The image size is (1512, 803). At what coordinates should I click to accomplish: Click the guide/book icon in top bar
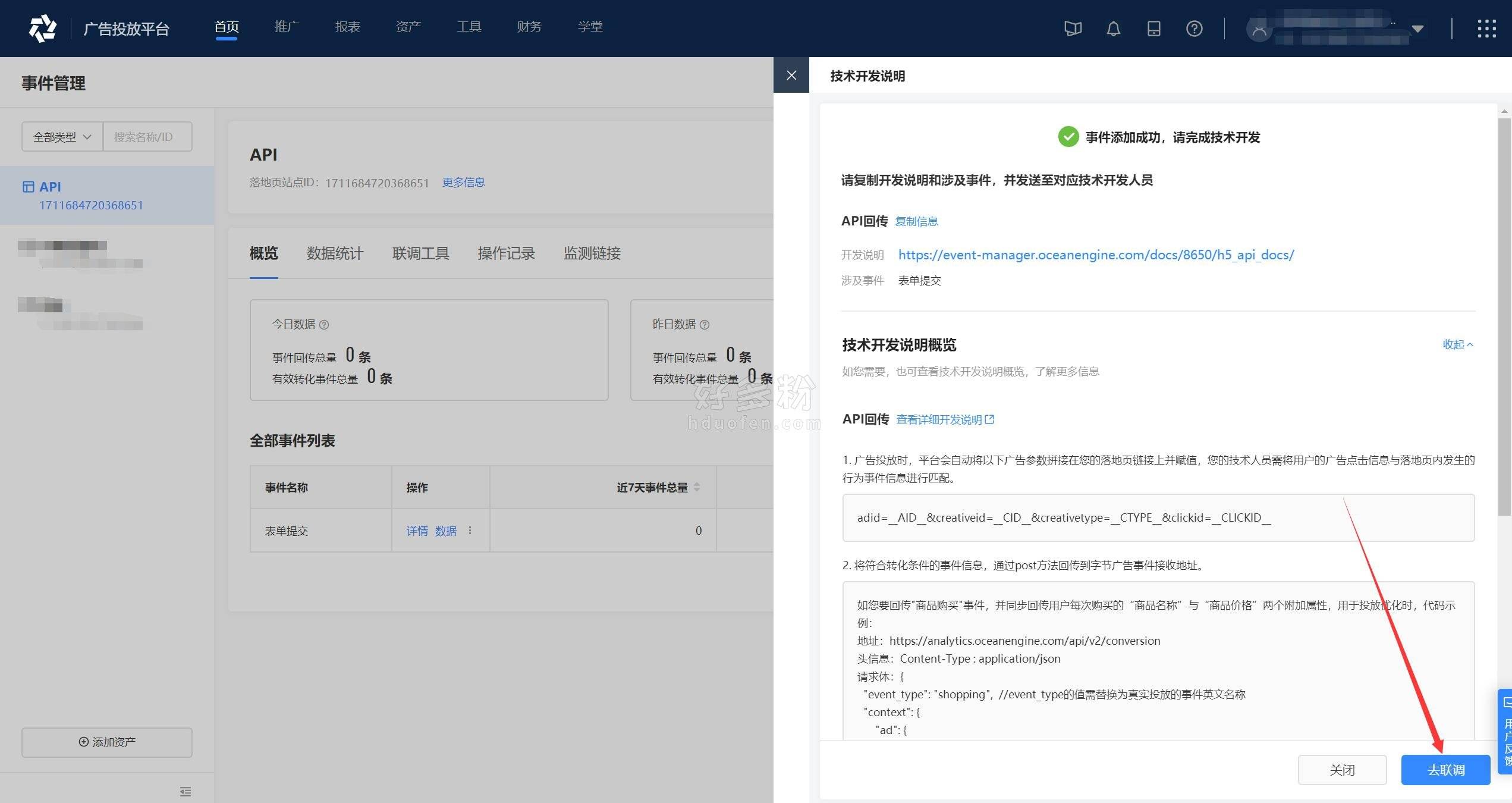[x=1073, y=28]
